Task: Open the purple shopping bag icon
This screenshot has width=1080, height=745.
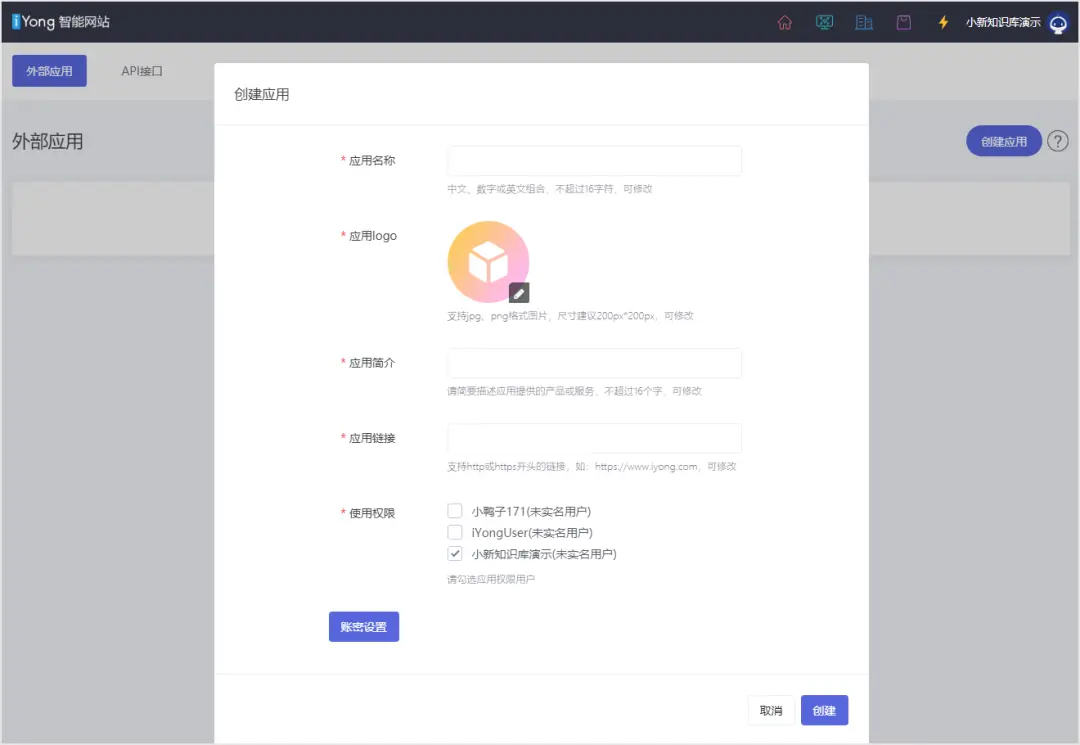Action: [904, 22]
